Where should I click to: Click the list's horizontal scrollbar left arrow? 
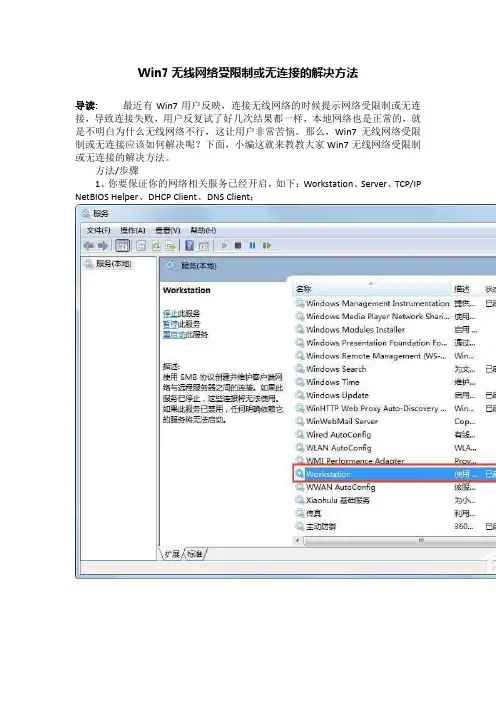(298, 540)
